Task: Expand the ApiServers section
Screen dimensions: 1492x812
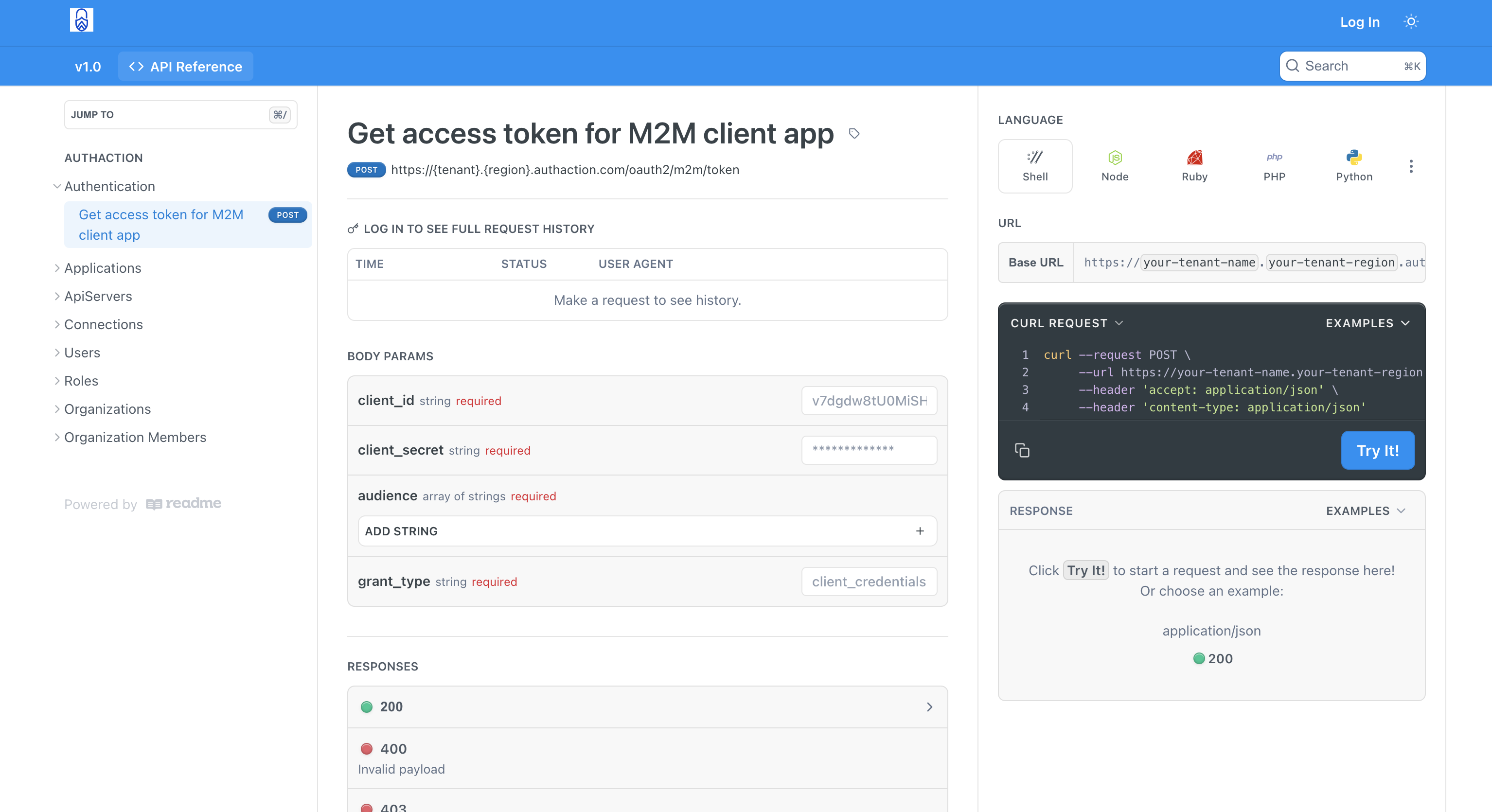Action: 57,297
